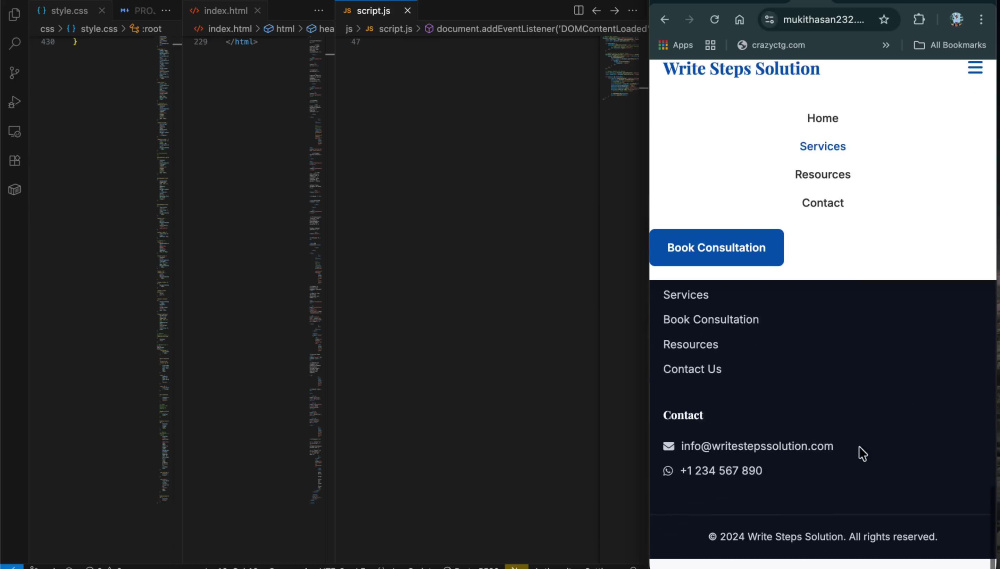
Task: Click the style.css breadcrumb segment
Action: click(x=92, y=29)
